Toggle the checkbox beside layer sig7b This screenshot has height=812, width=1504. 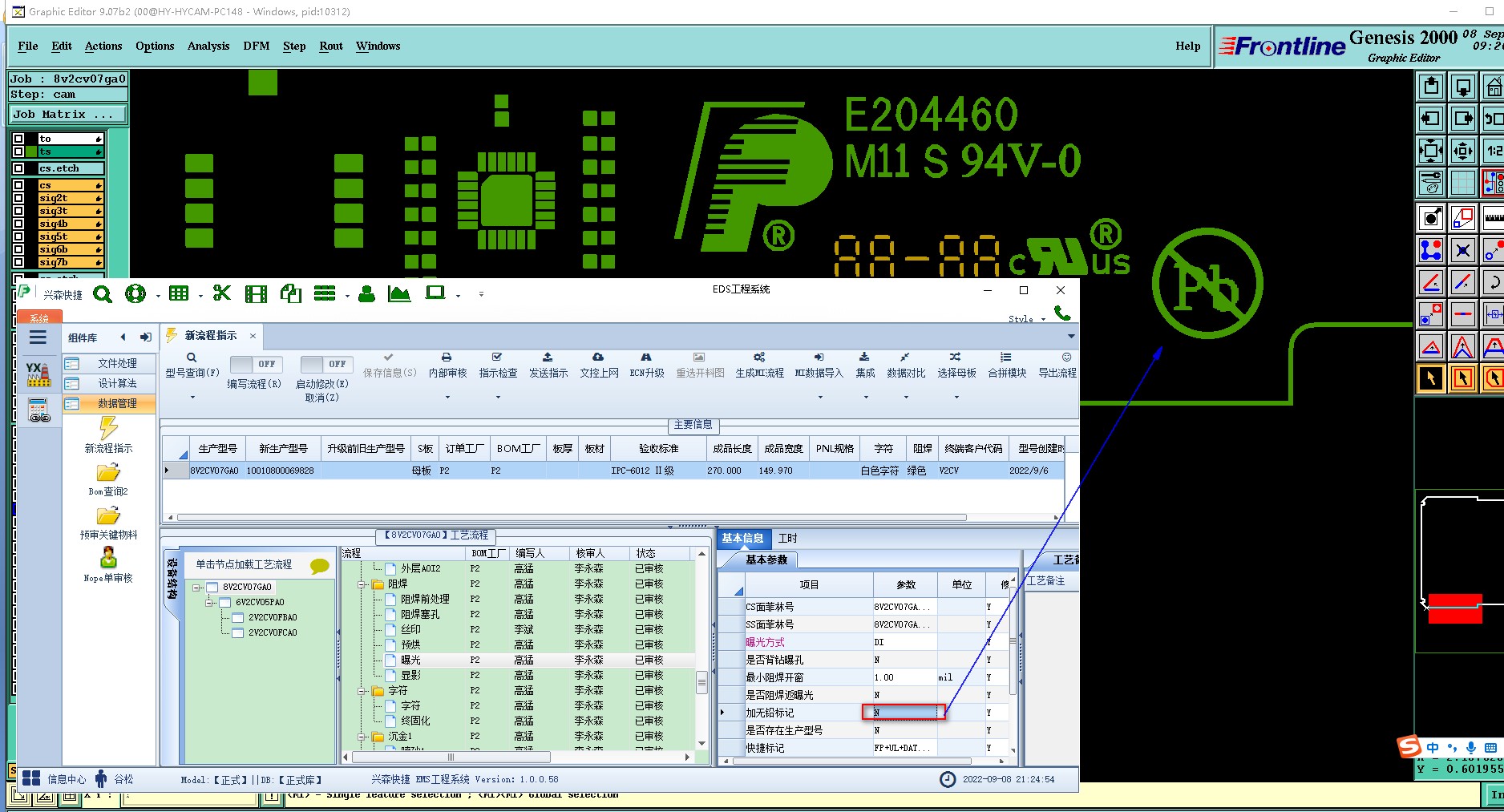click(x=18, y=262)
